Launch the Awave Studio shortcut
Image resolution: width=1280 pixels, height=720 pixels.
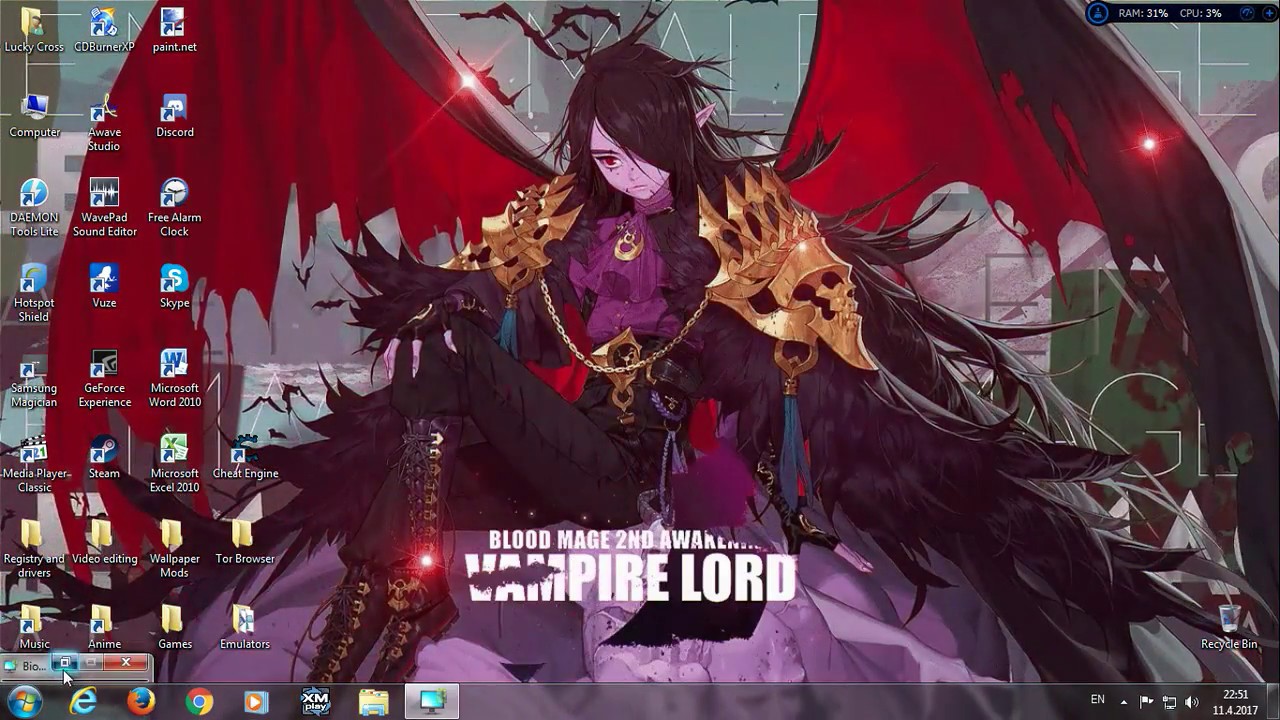[104, 122]
